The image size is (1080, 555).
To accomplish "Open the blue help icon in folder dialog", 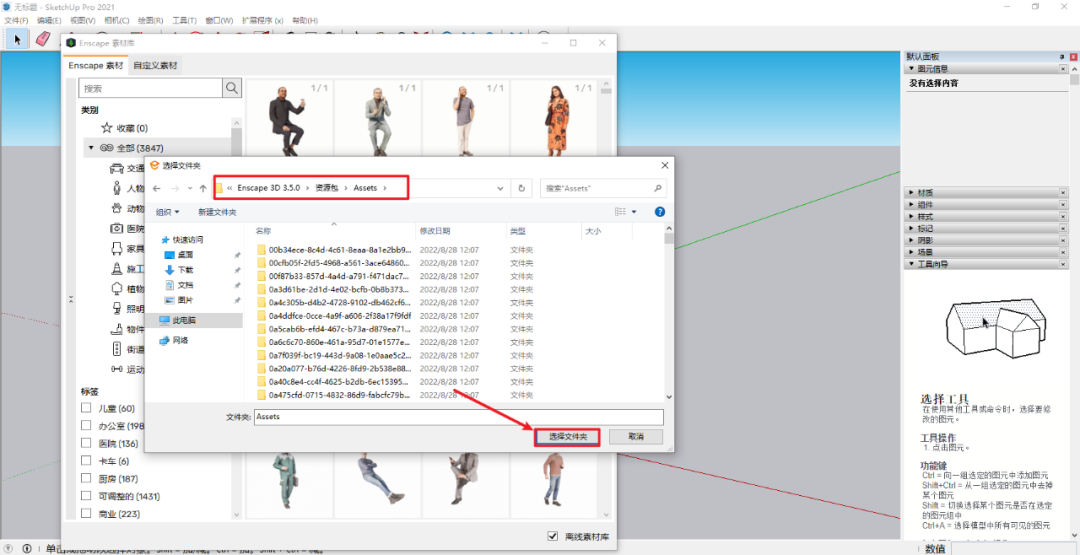I will point(659,212).
